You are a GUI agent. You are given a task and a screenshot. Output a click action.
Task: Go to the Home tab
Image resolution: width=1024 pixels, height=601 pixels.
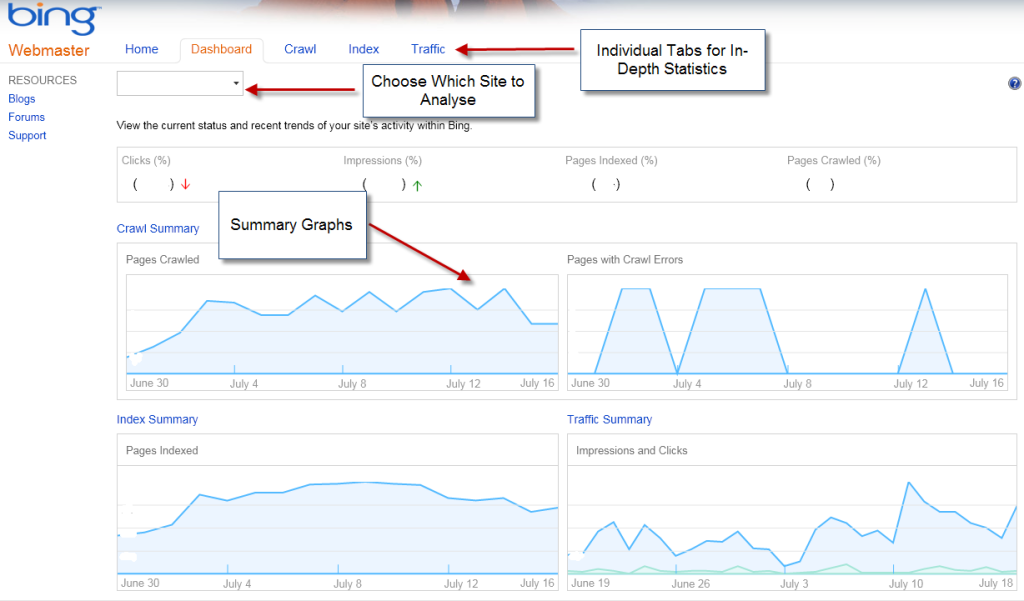click(x=142, y=49)
